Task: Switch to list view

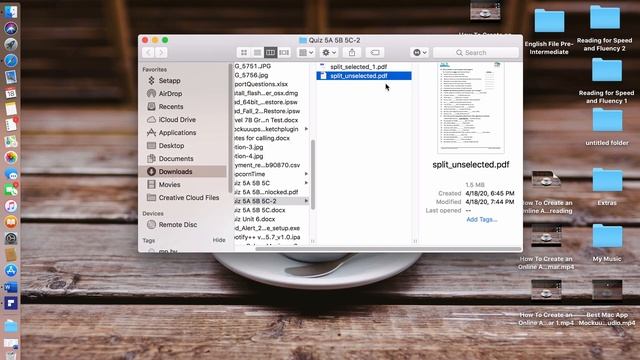Action: click(257, 52)
